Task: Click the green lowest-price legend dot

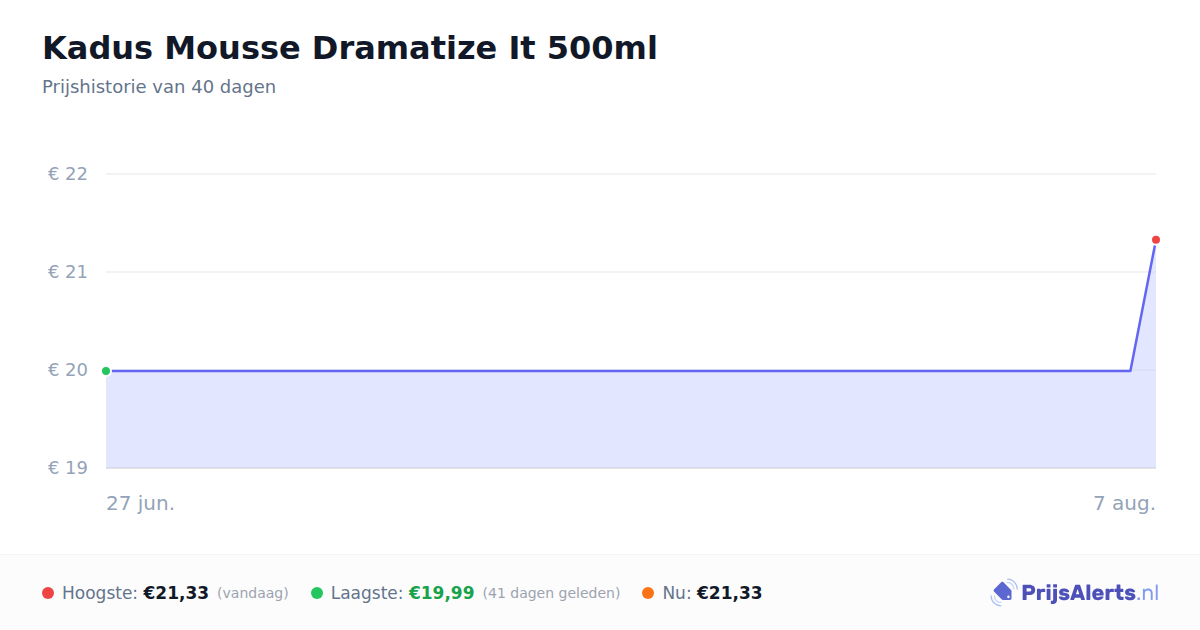Action: 317,593
